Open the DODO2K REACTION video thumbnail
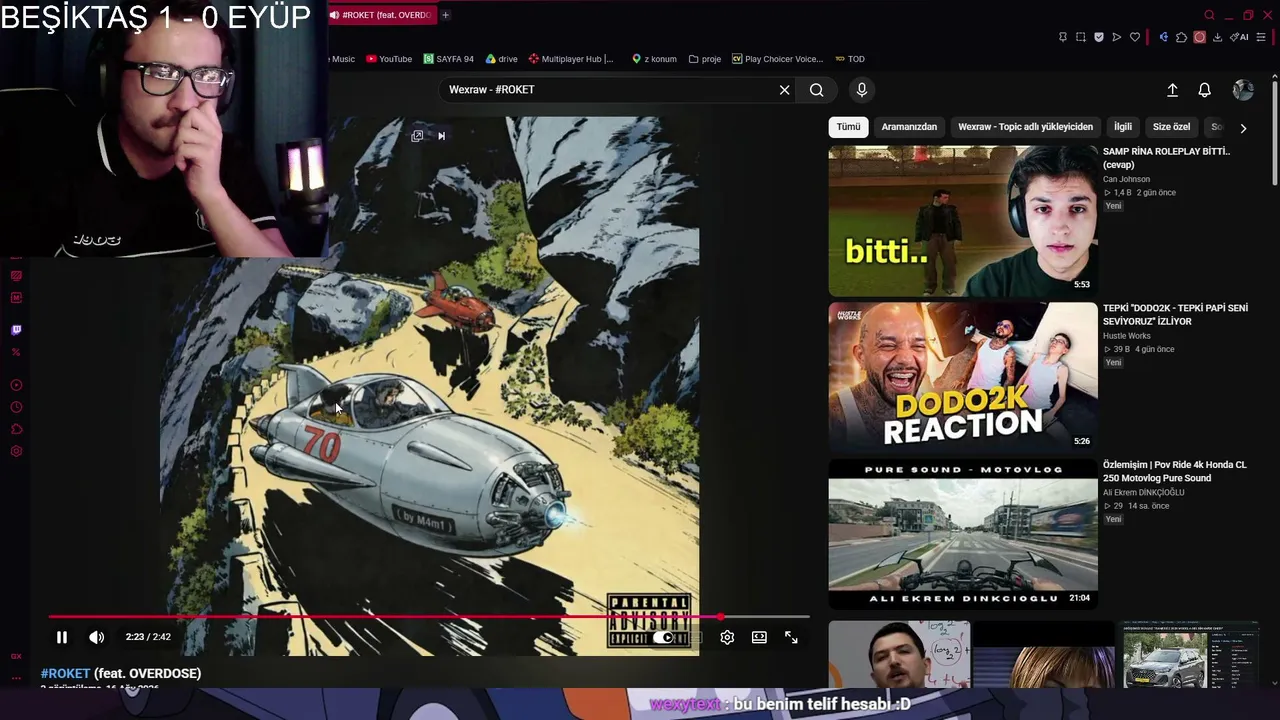The image size is (1280, 720). 963,378
